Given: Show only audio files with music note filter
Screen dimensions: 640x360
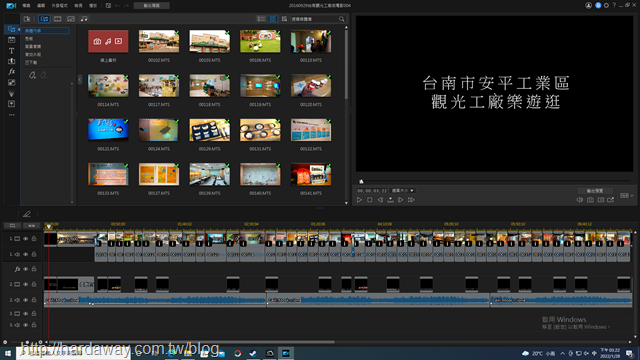Looking at the screenshot, I should [84, 19].
